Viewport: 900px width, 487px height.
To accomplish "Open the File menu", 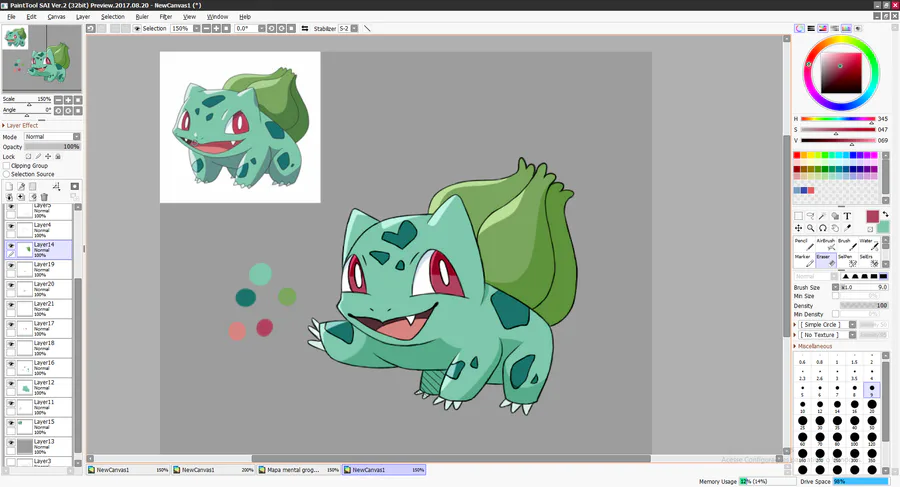I will click(x=11, y=17).
